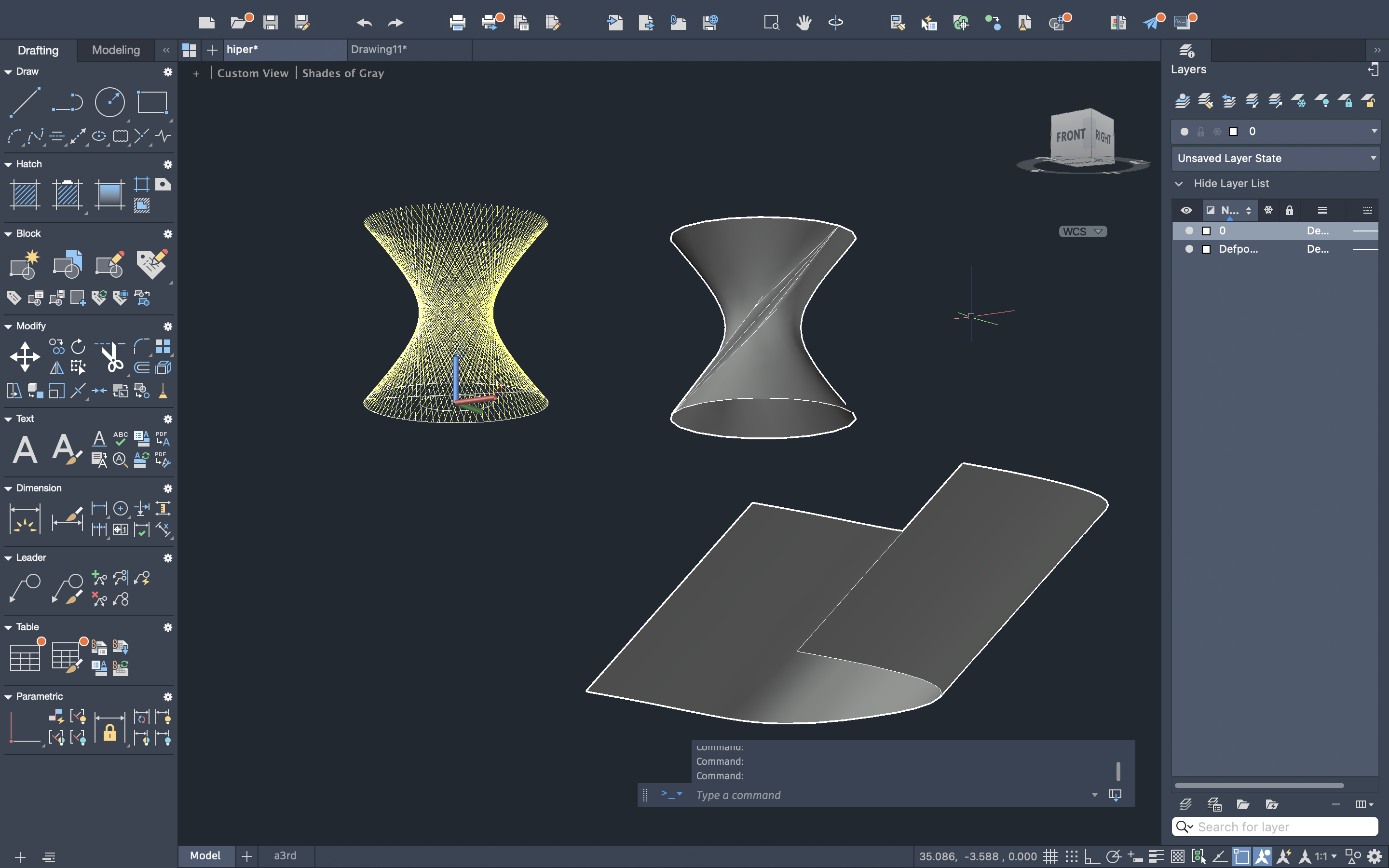This screenshot has height=868, width=1389.
Task: Open the WCS coordinate system dropdown
Action: click(x=1082, y=231)
